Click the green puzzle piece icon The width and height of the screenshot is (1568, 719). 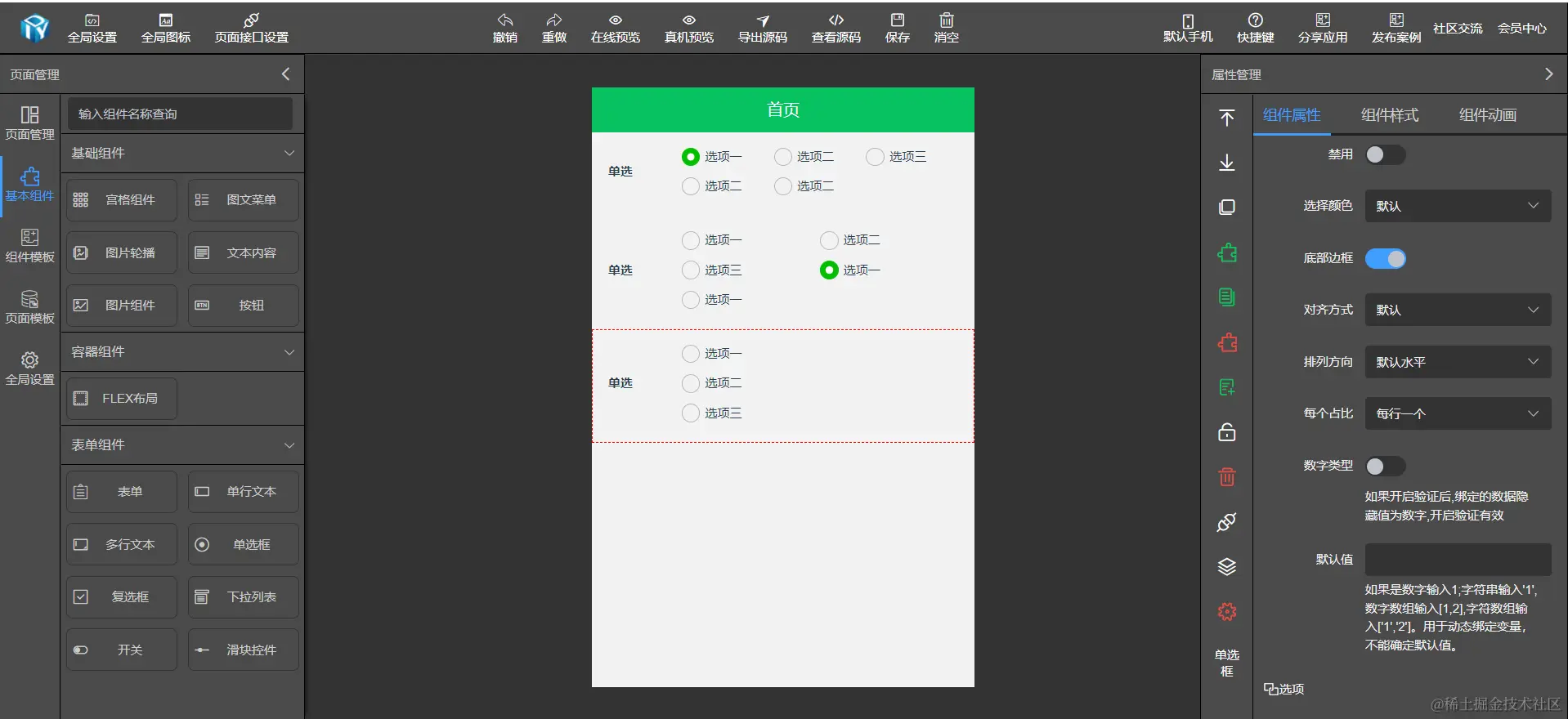[1227, 253]
